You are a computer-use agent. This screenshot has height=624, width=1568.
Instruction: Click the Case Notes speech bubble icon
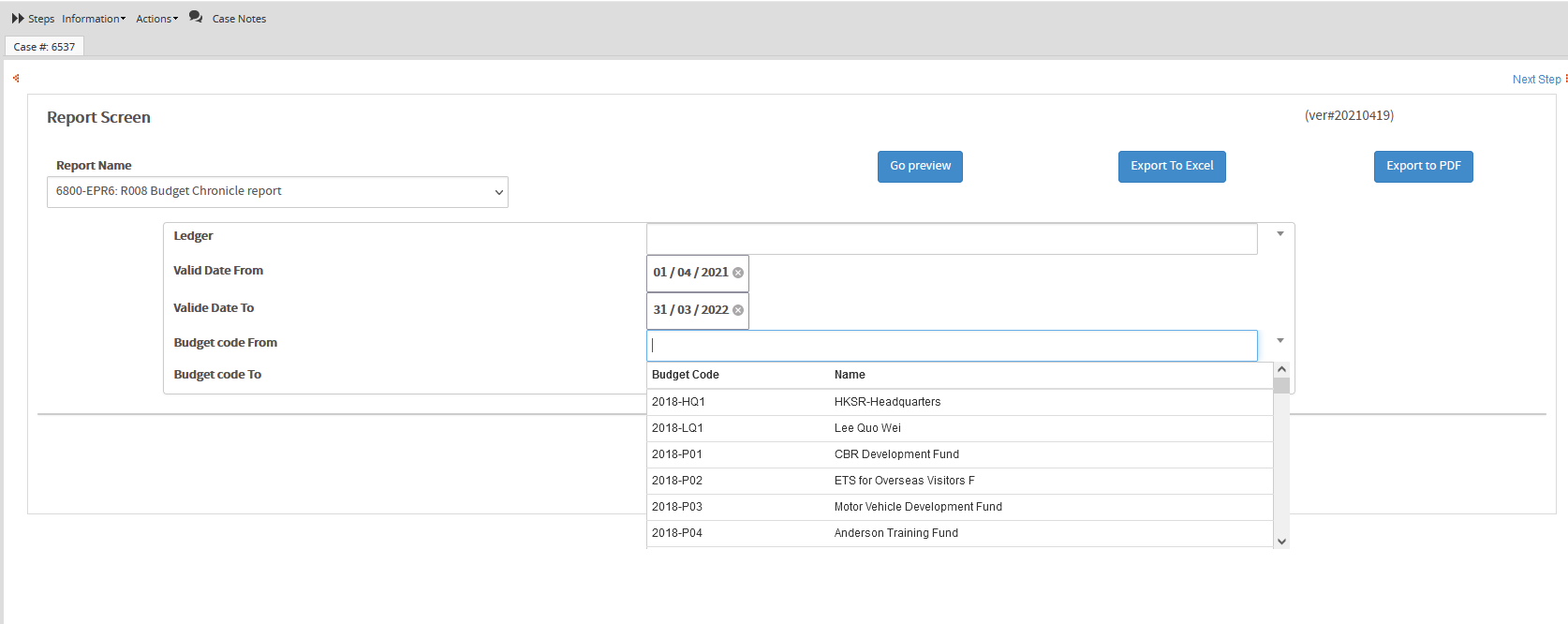[196, 17]
